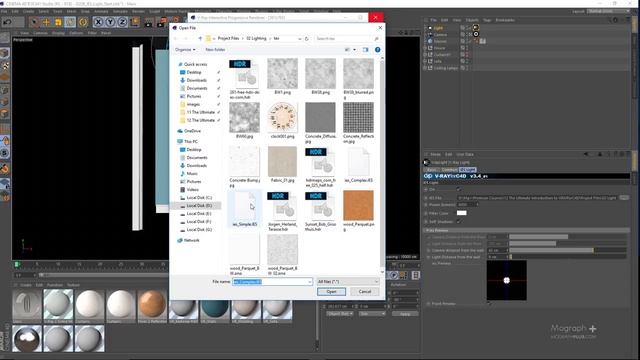This screenshot has width=640, height=360.
Task: Select the ies_Complex.IES file
Action: tap(358, 164)
